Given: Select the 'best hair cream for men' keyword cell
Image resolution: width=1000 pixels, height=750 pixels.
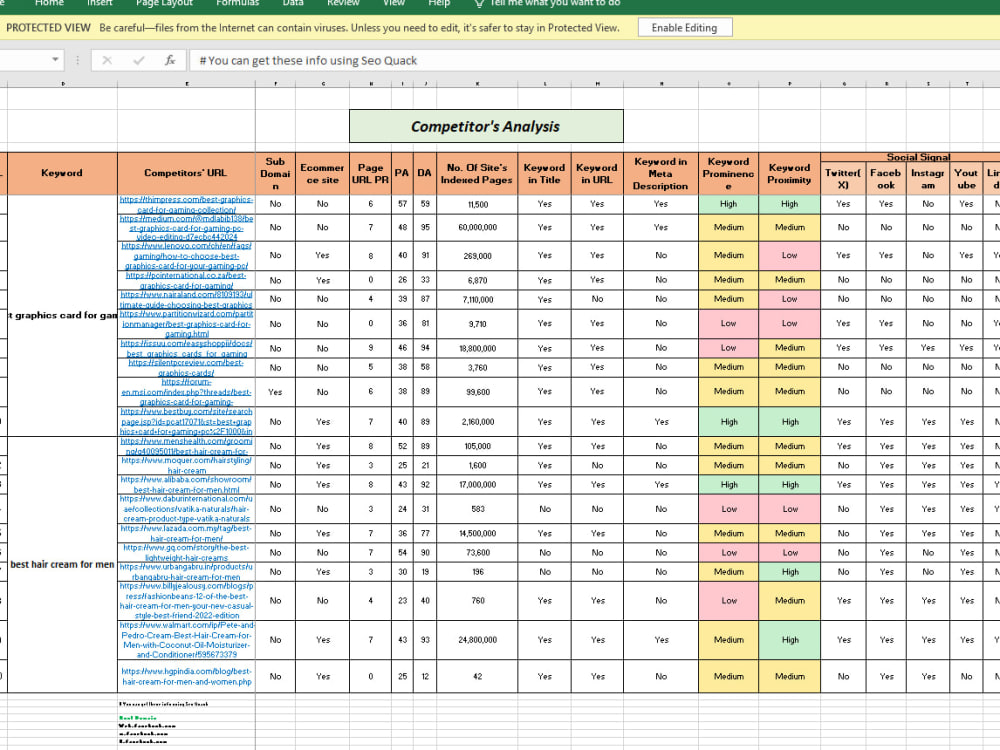Looking at the screenshot, I should coord(62,564).
